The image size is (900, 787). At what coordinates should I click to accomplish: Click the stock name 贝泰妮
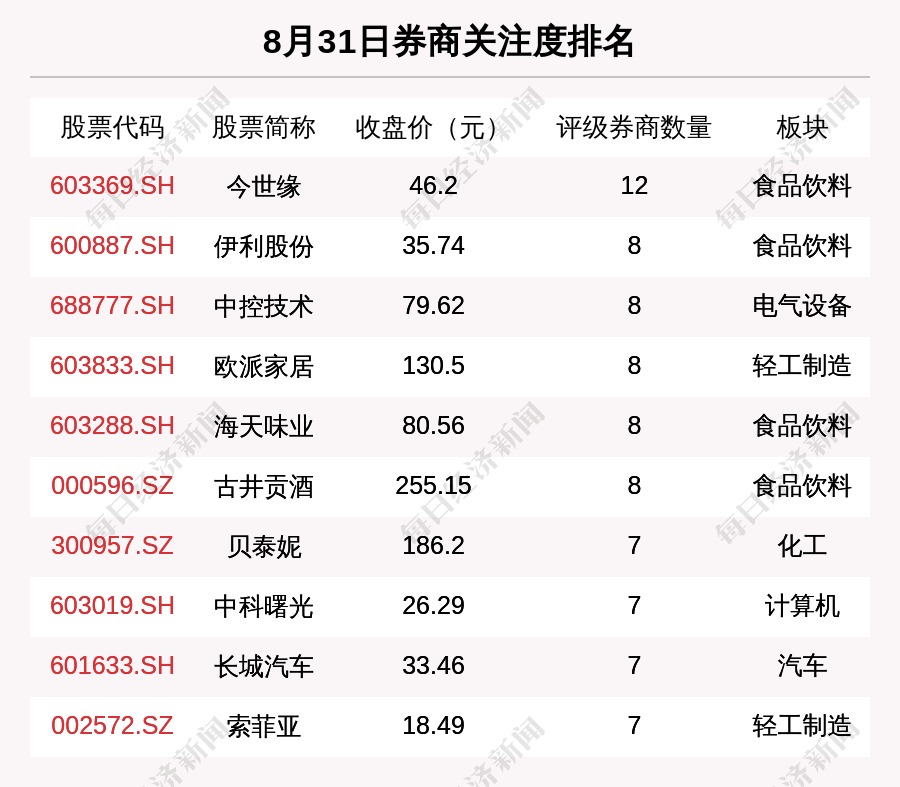(263, 546)
